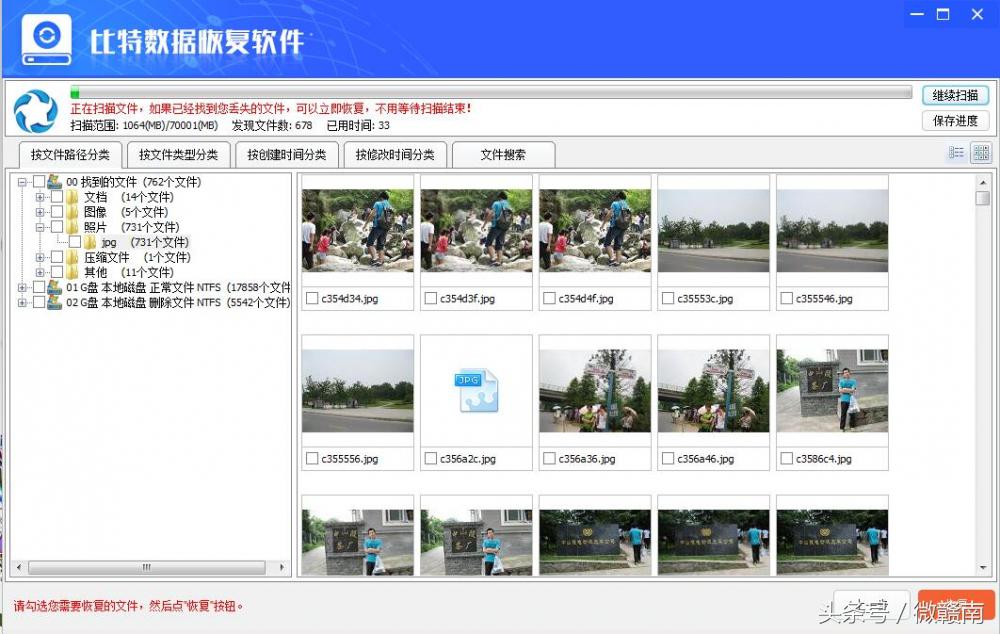
Task: Click the 压缩文件 folder icon
Action: point(71,257)
